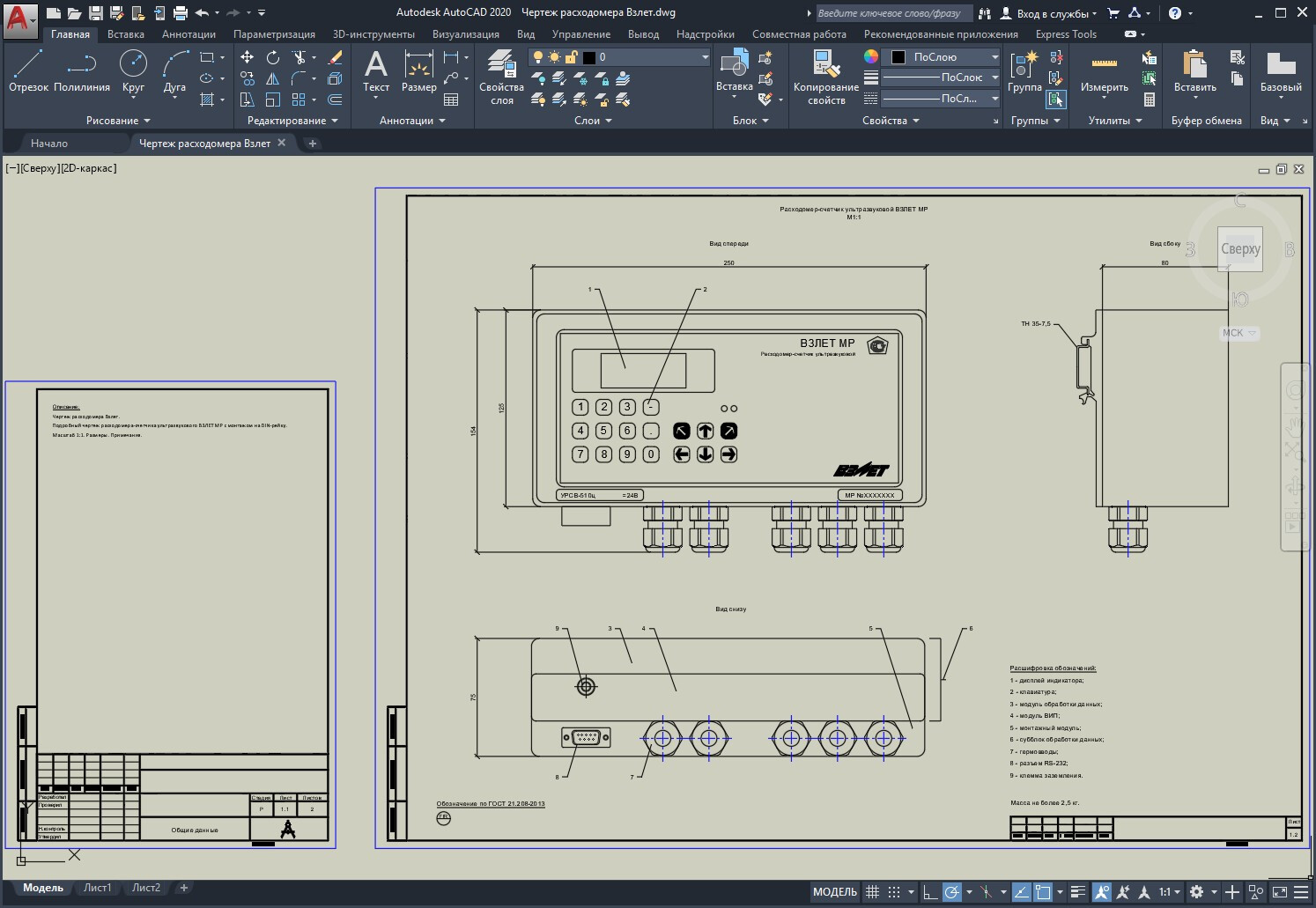
Task: Select the Отрезок (Line) tool
Action: 28,70
